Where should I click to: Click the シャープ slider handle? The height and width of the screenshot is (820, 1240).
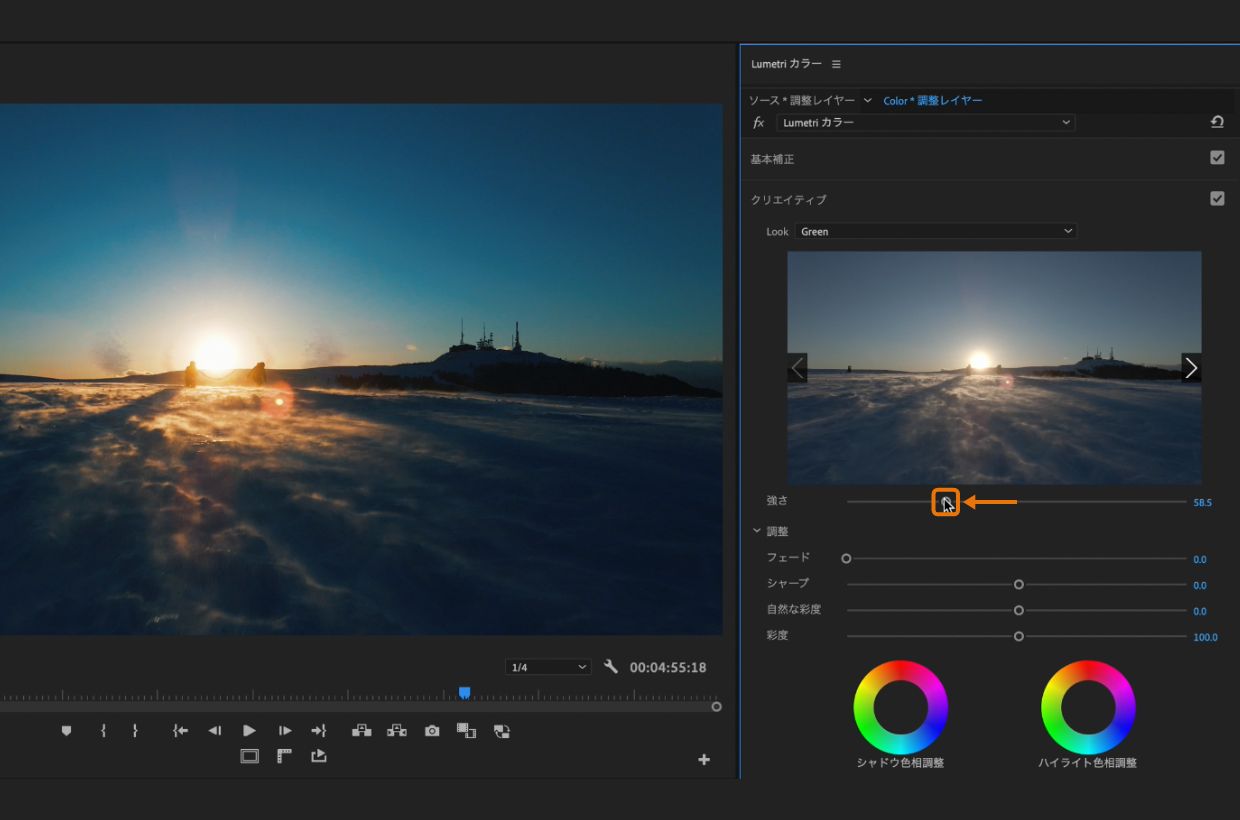[x=1019, y=585]
